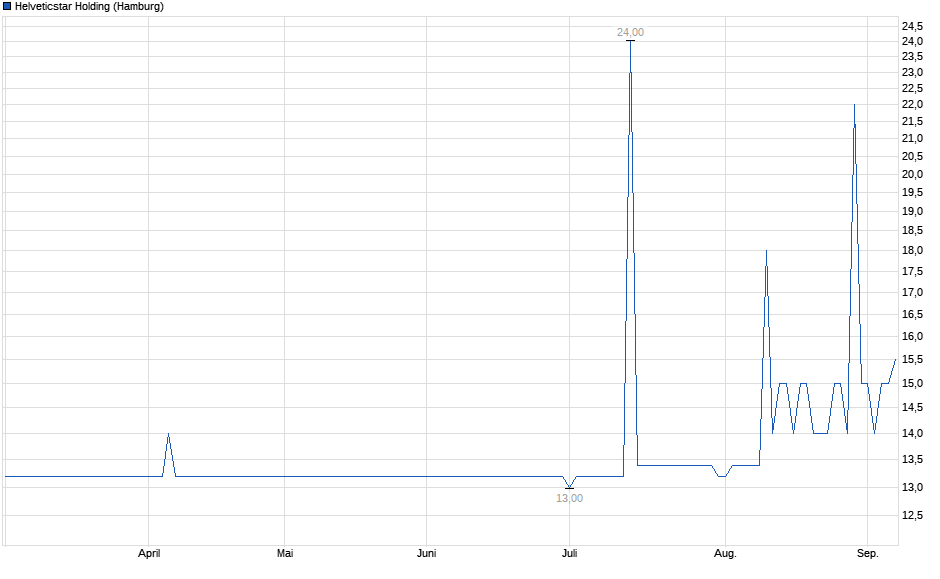Click the 15,5 price axis value
940x579 pixels.
click(x=912, y=360)
